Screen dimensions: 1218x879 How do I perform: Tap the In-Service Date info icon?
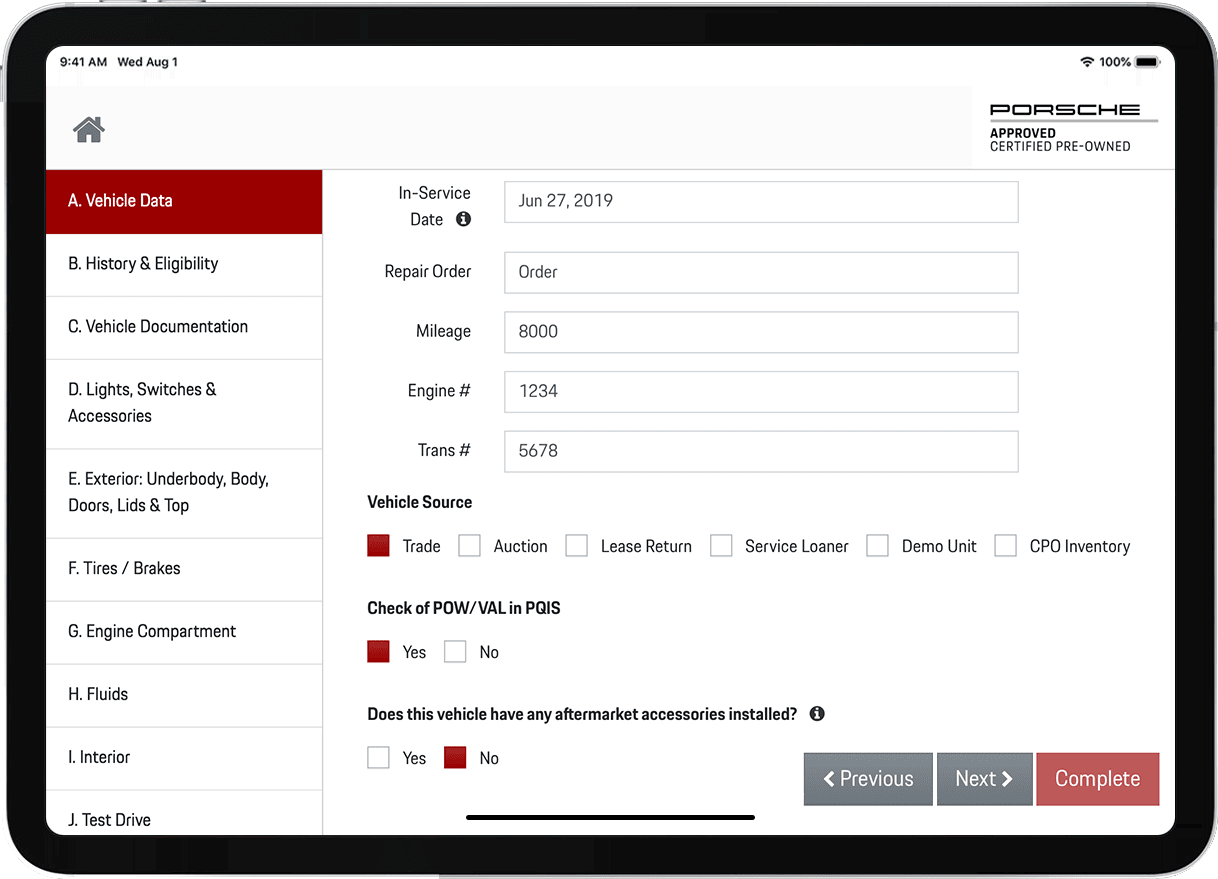tap(463, 219)
